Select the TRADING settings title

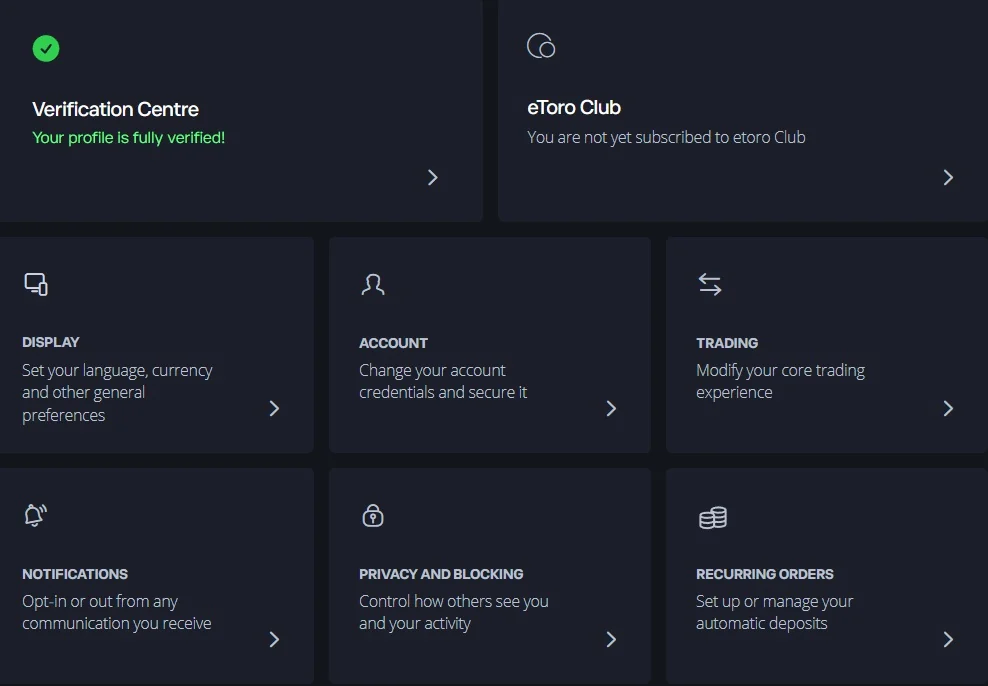(727, 343)
